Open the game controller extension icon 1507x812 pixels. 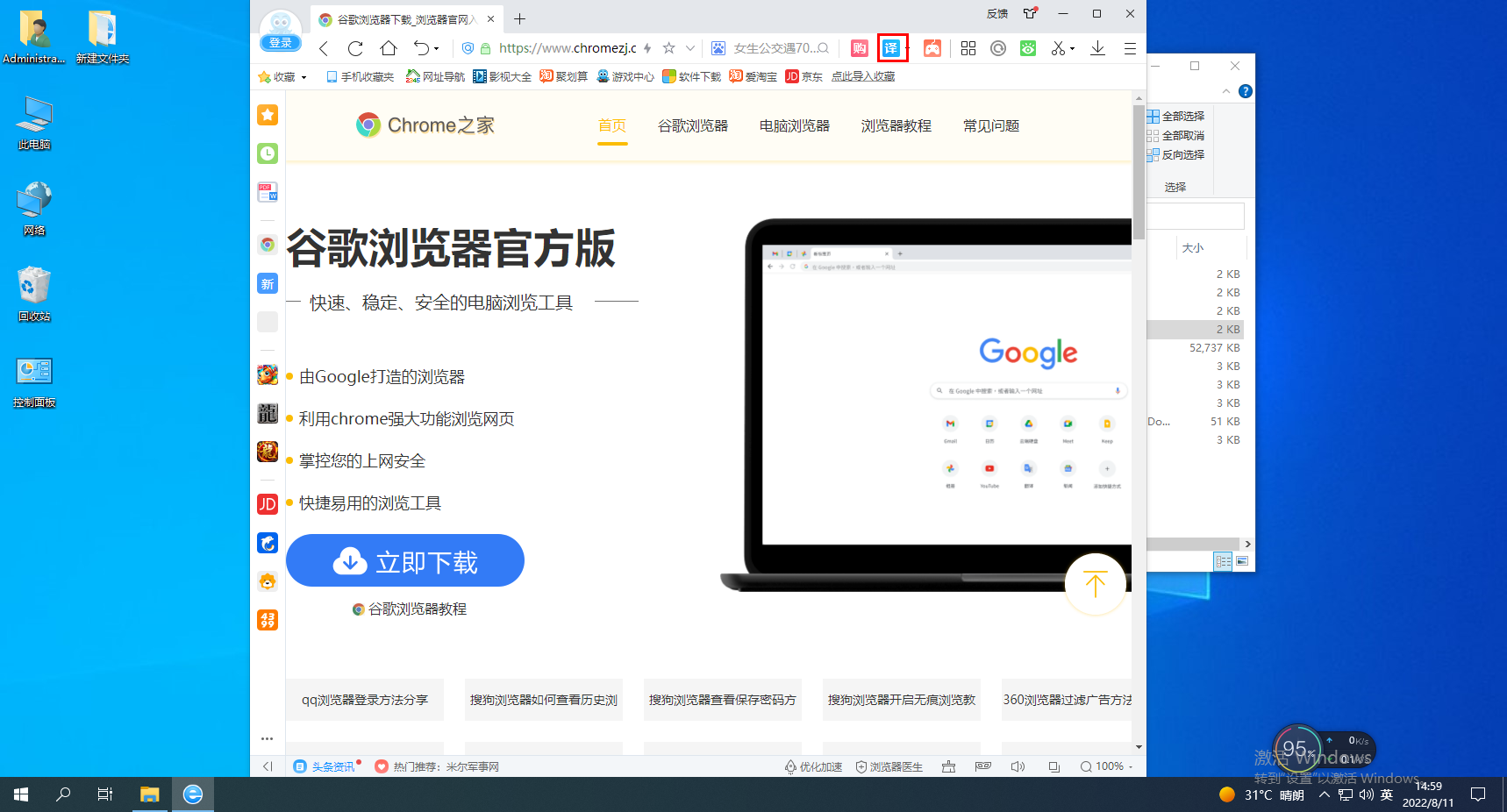click(932, 48)
